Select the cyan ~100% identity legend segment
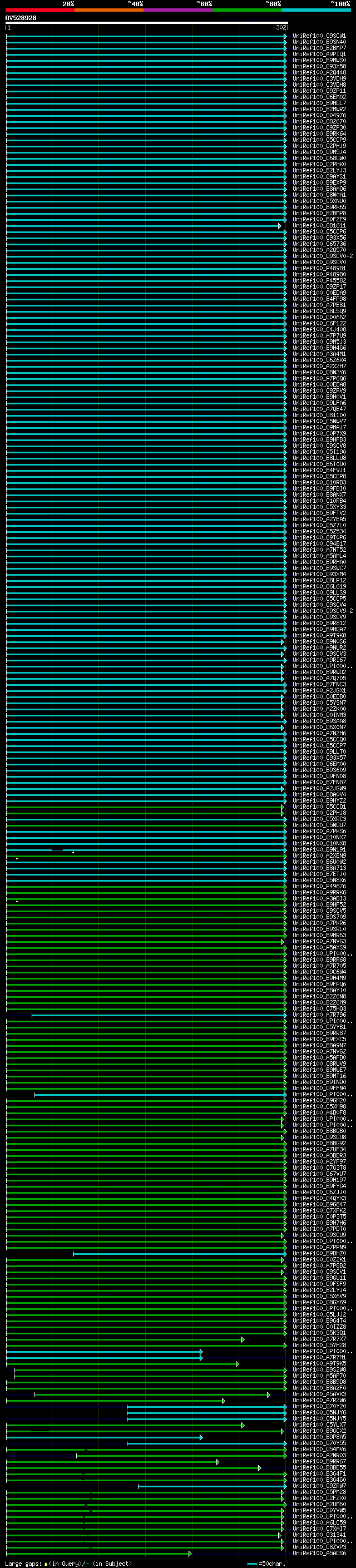Image resolution: width=356 pixels, height=1568 pixels. pos(316,10)
